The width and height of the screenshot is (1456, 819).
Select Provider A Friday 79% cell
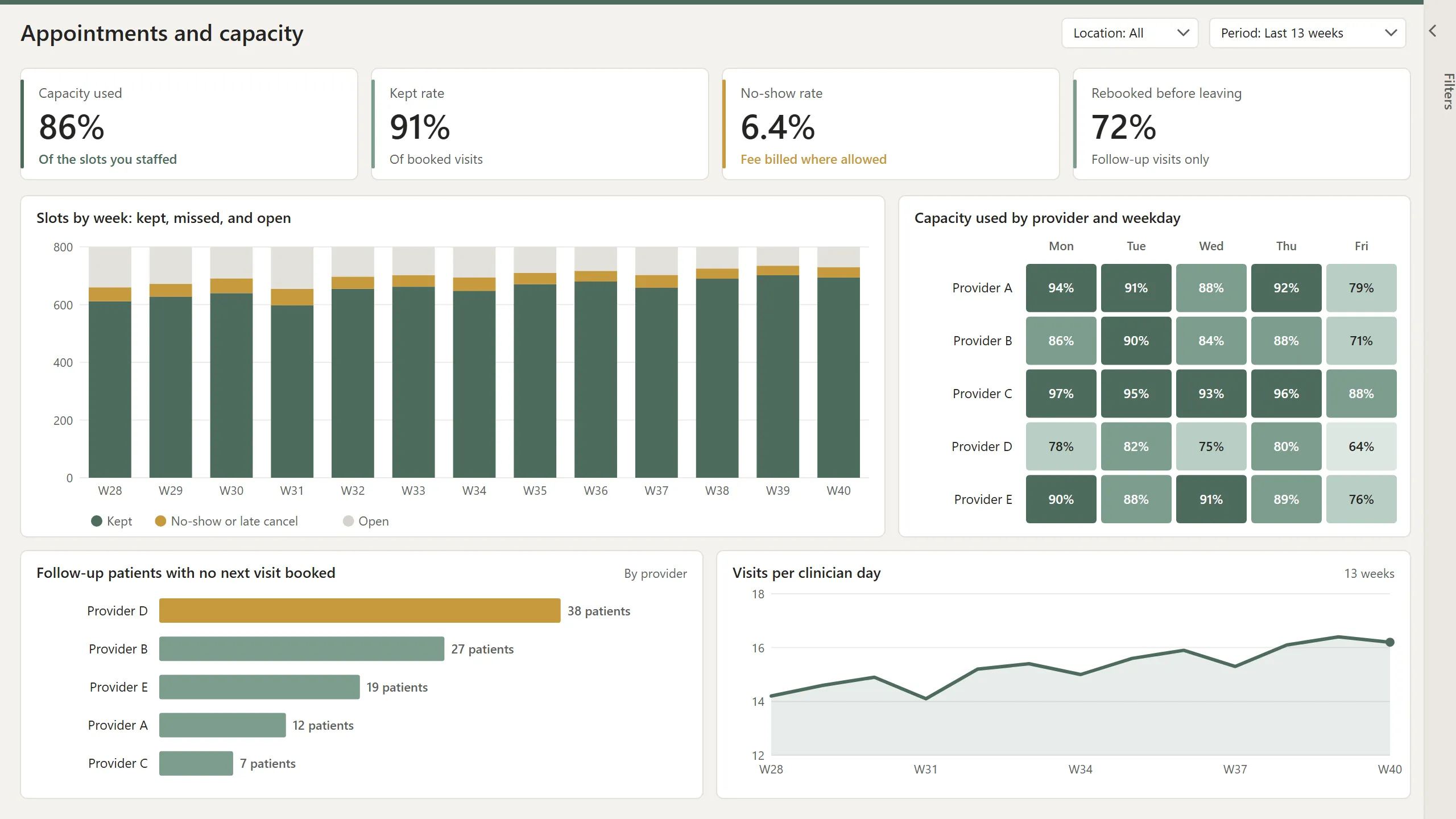pos(1361,288)
